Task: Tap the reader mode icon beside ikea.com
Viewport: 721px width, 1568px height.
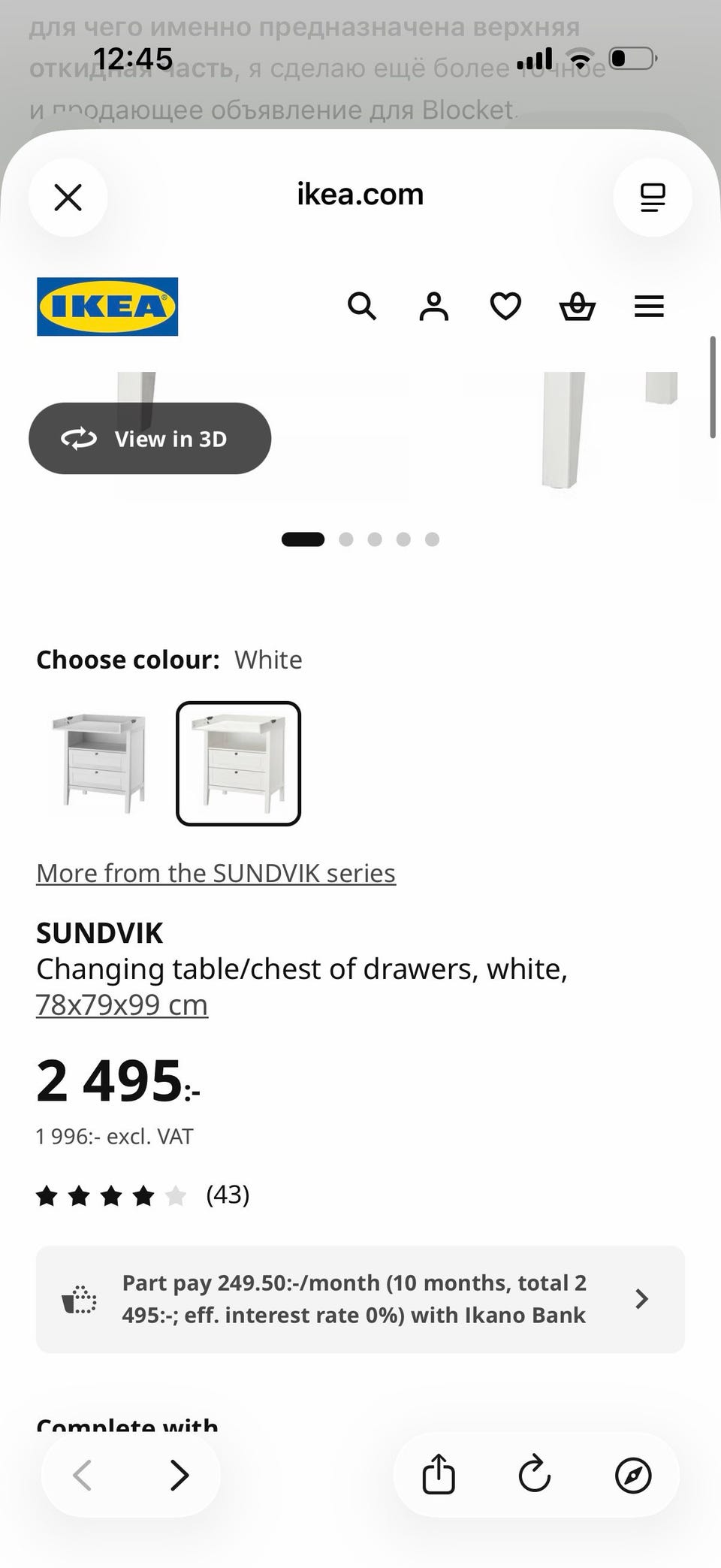Action: click(x=653, y=198)
